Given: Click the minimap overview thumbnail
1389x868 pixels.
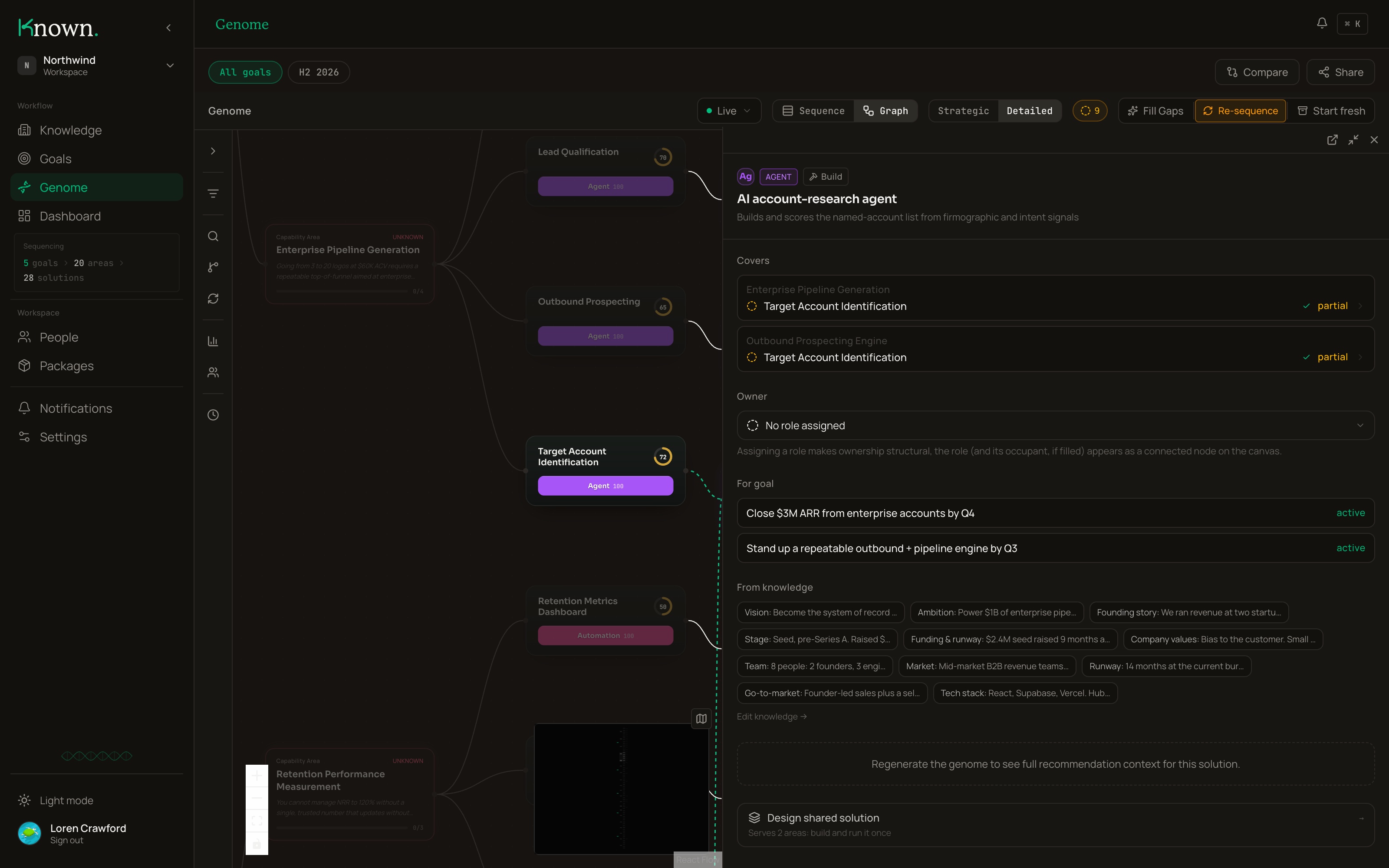Looking at the screenshot, I should click(622, 789).
